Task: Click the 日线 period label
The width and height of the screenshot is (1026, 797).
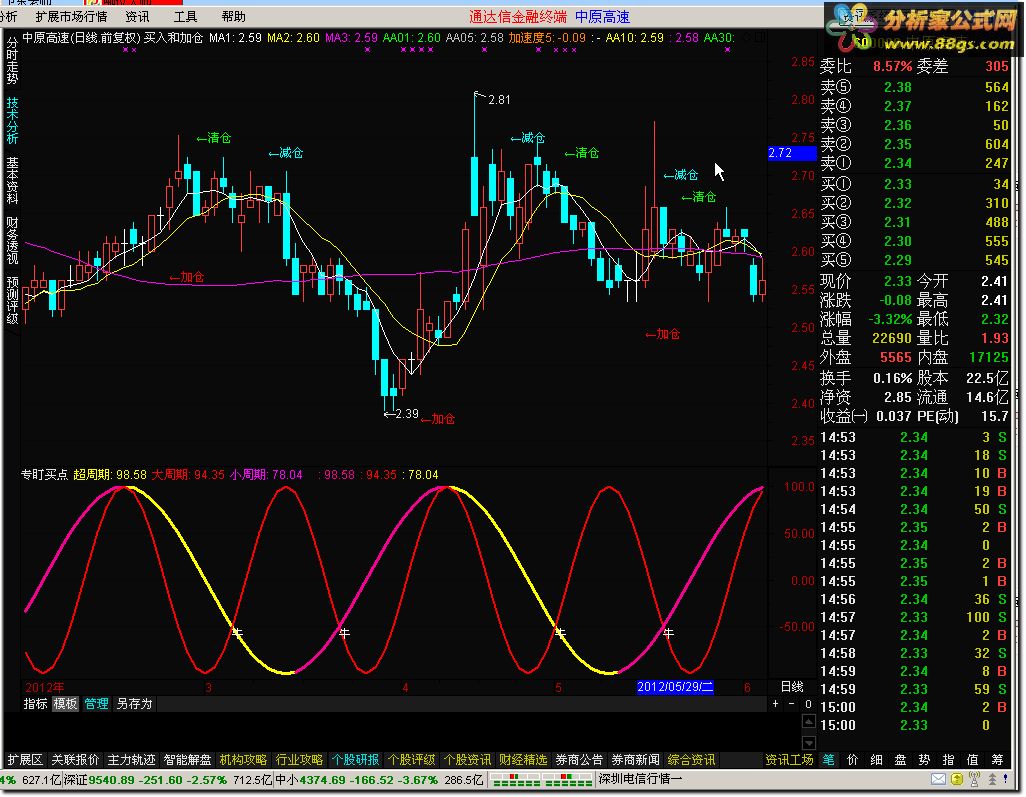Action: (x=792, y=687)
